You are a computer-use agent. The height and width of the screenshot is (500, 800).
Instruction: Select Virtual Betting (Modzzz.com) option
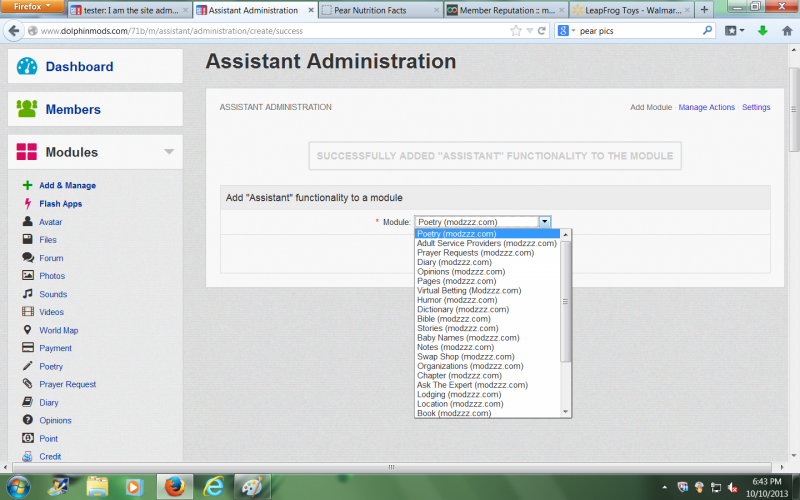pyautogui.click(x=469, y=290)
